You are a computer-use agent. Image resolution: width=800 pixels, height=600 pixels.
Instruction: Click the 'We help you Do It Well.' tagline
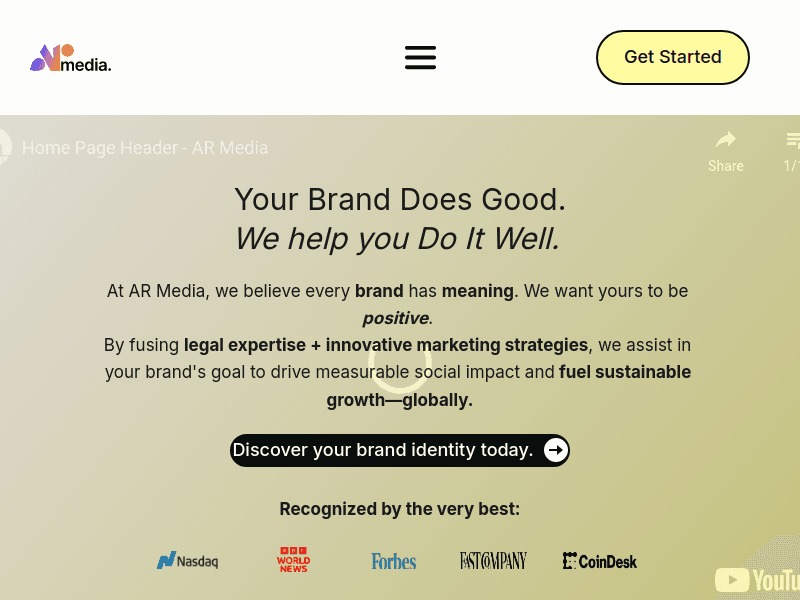pos(397,239)
